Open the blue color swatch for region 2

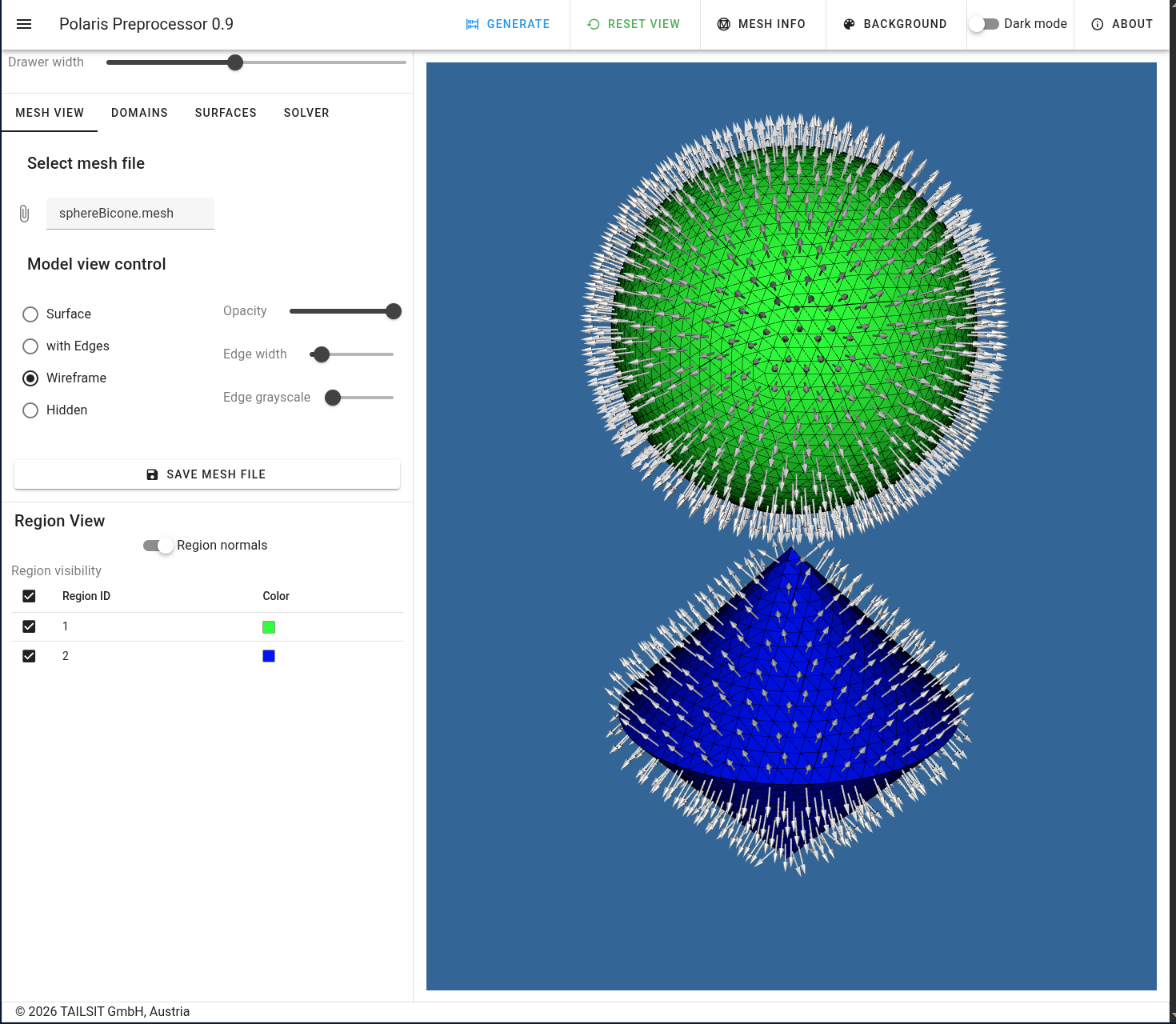[x=269, y=656]
